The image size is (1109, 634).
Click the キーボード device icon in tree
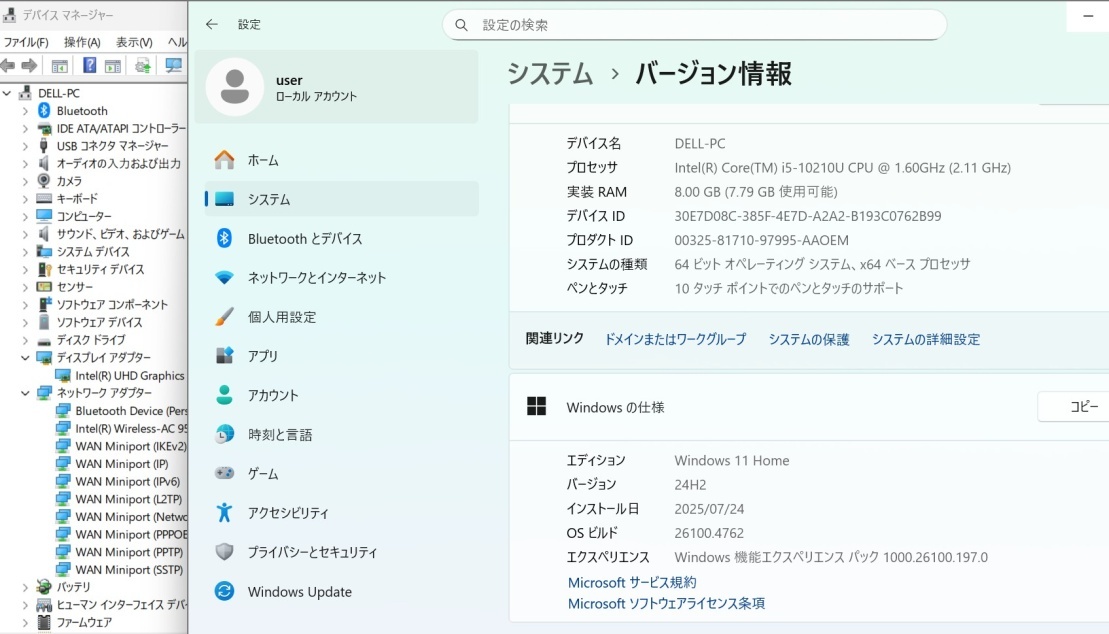(x=44, y=199)
